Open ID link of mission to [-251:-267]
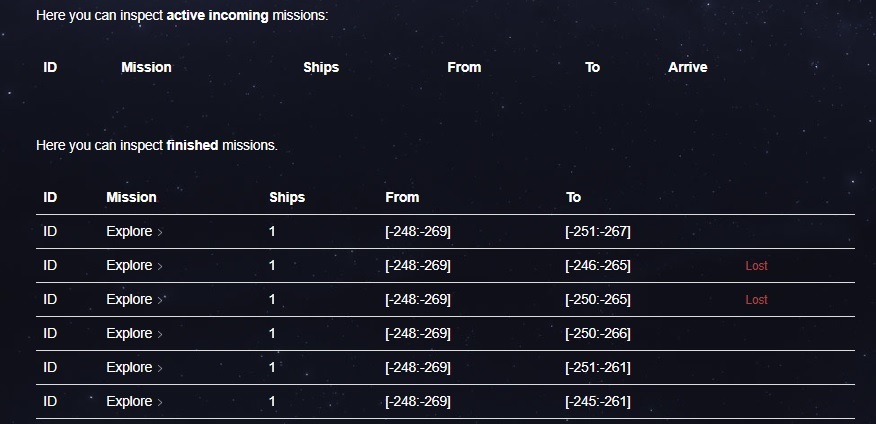 [50, 231]
